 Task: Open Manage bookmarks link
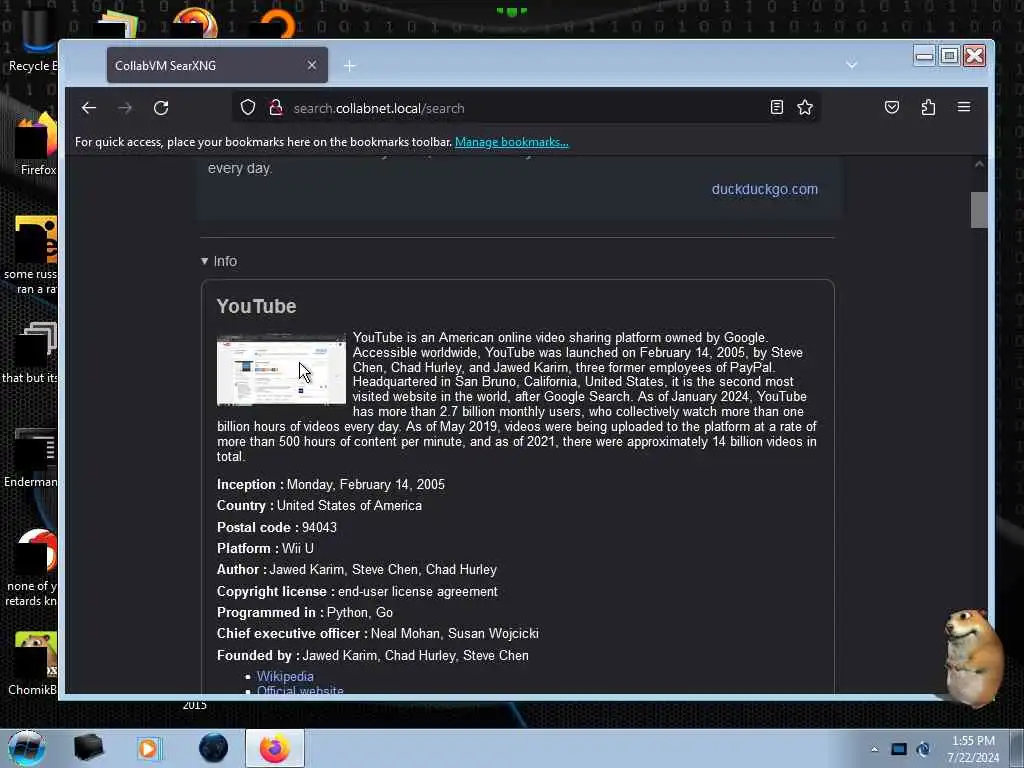(x=511, y=142)
